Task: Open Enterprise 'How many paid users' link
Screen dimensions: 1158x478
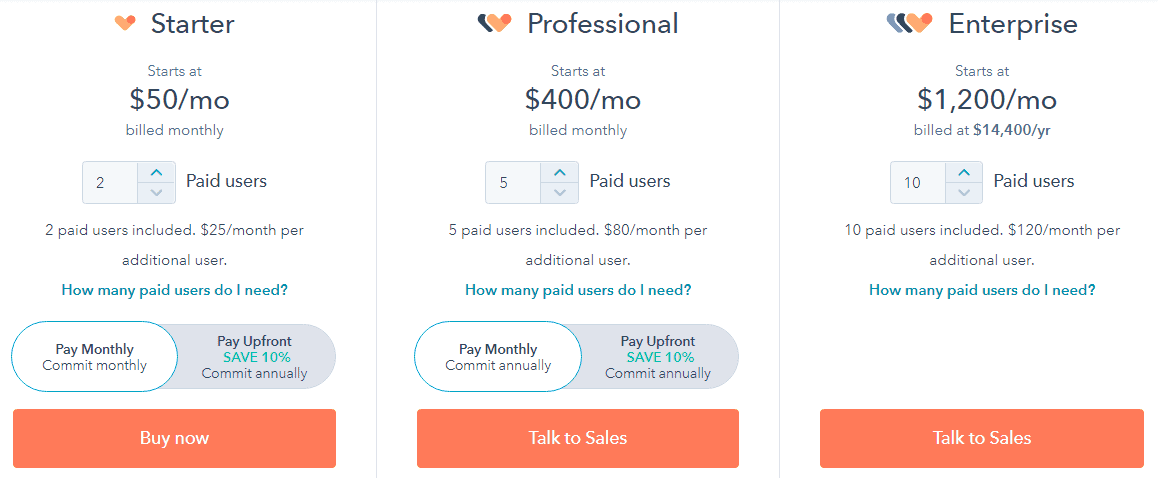Action: point(982,290)
